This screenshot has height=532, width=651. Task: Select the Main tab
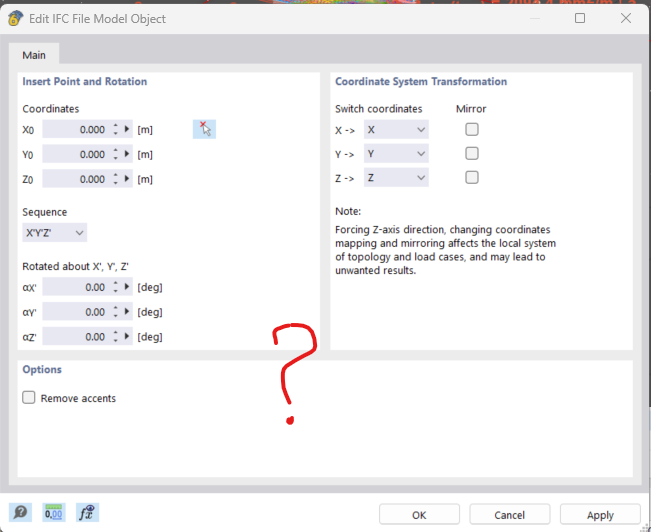pos(34,55)
